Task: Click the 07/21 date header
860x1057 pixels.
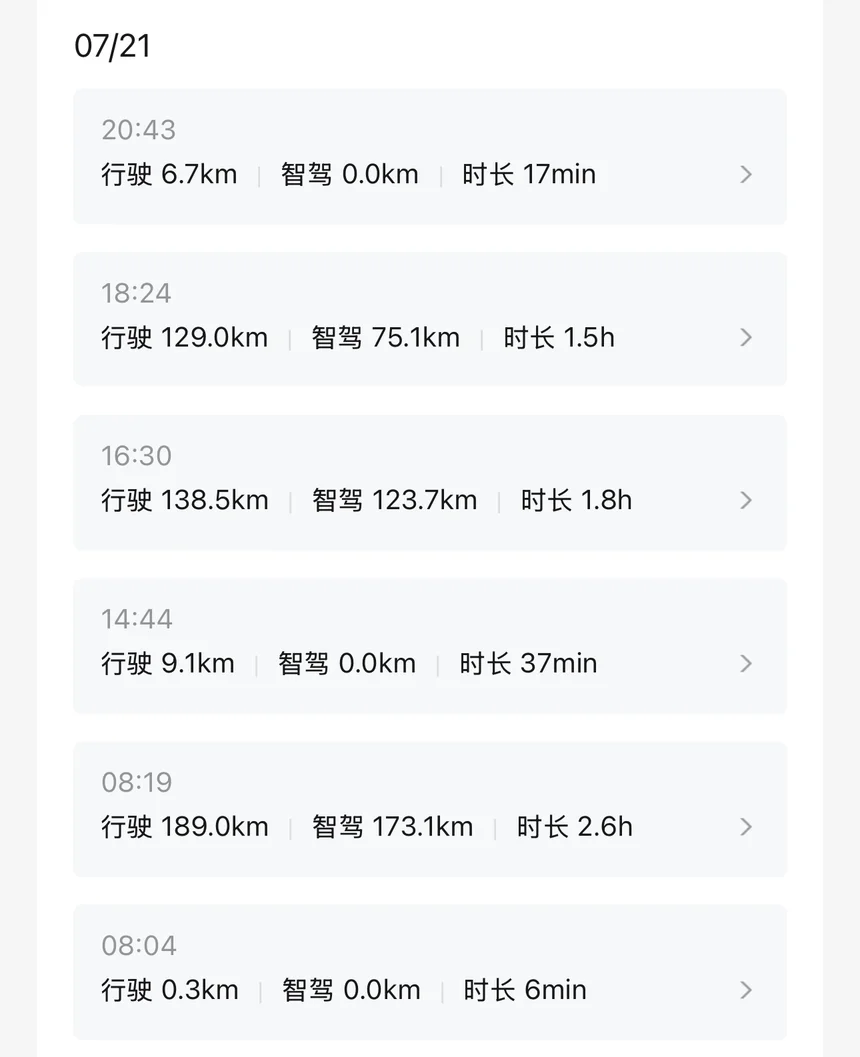Action: coord(113,46)
